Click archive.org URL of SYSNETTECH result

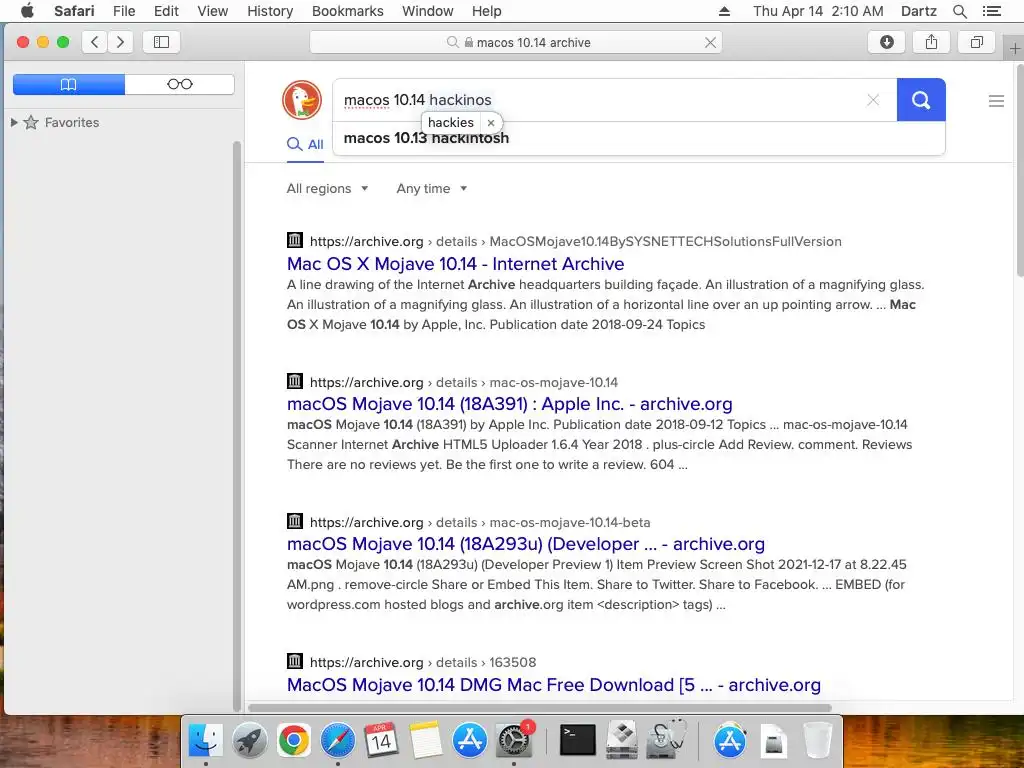tap(575, 242)
